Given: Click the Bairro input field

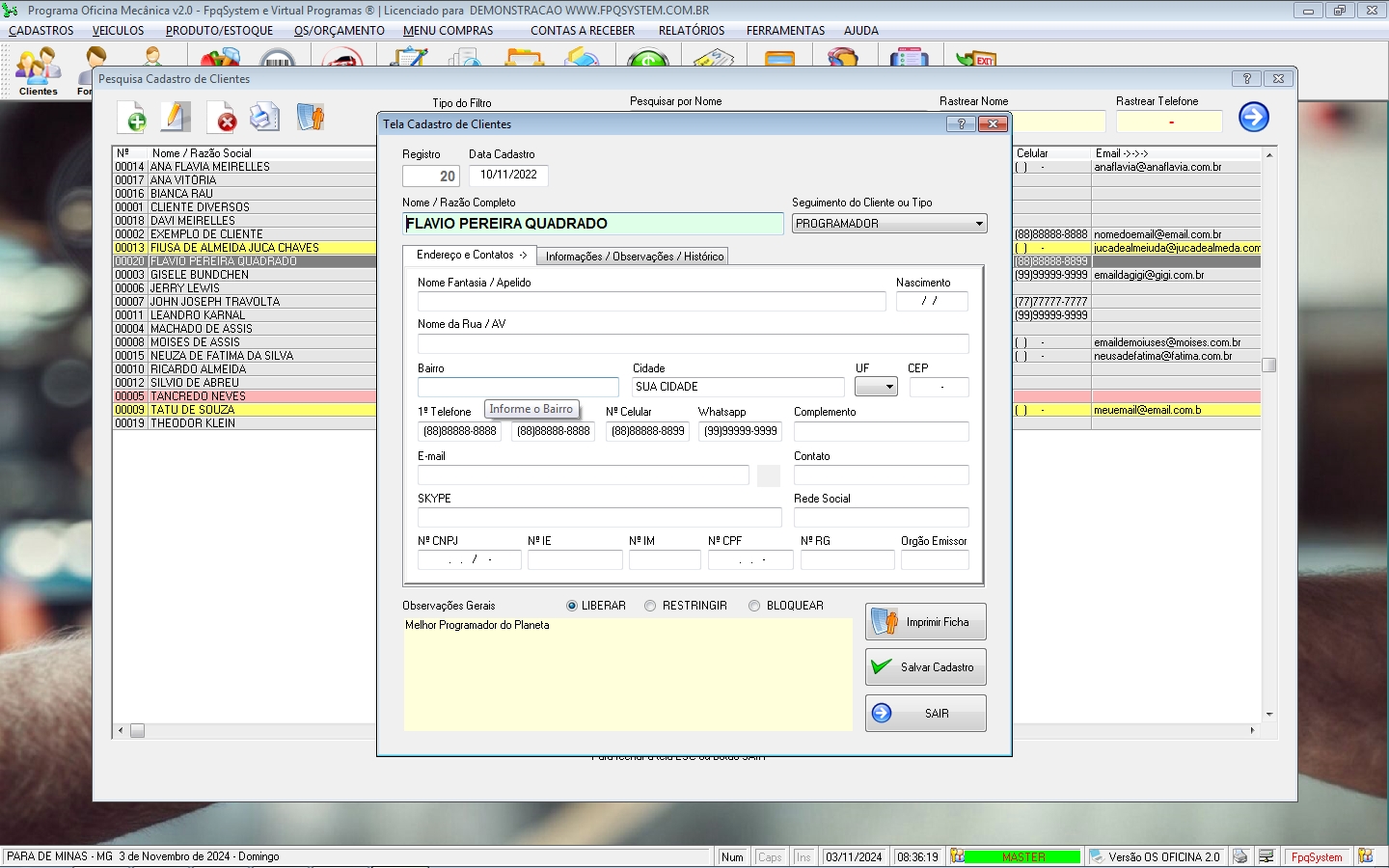Looking at the screenshot, I should (x=518, y=387).
